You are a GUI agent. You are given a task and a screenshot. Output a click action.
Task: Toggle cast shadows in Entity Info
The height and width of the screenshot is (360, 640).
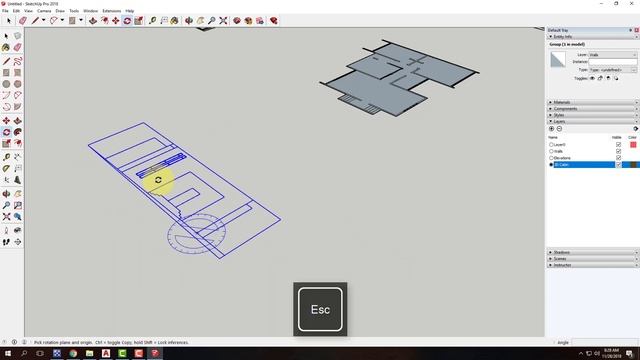coord(616,78)
